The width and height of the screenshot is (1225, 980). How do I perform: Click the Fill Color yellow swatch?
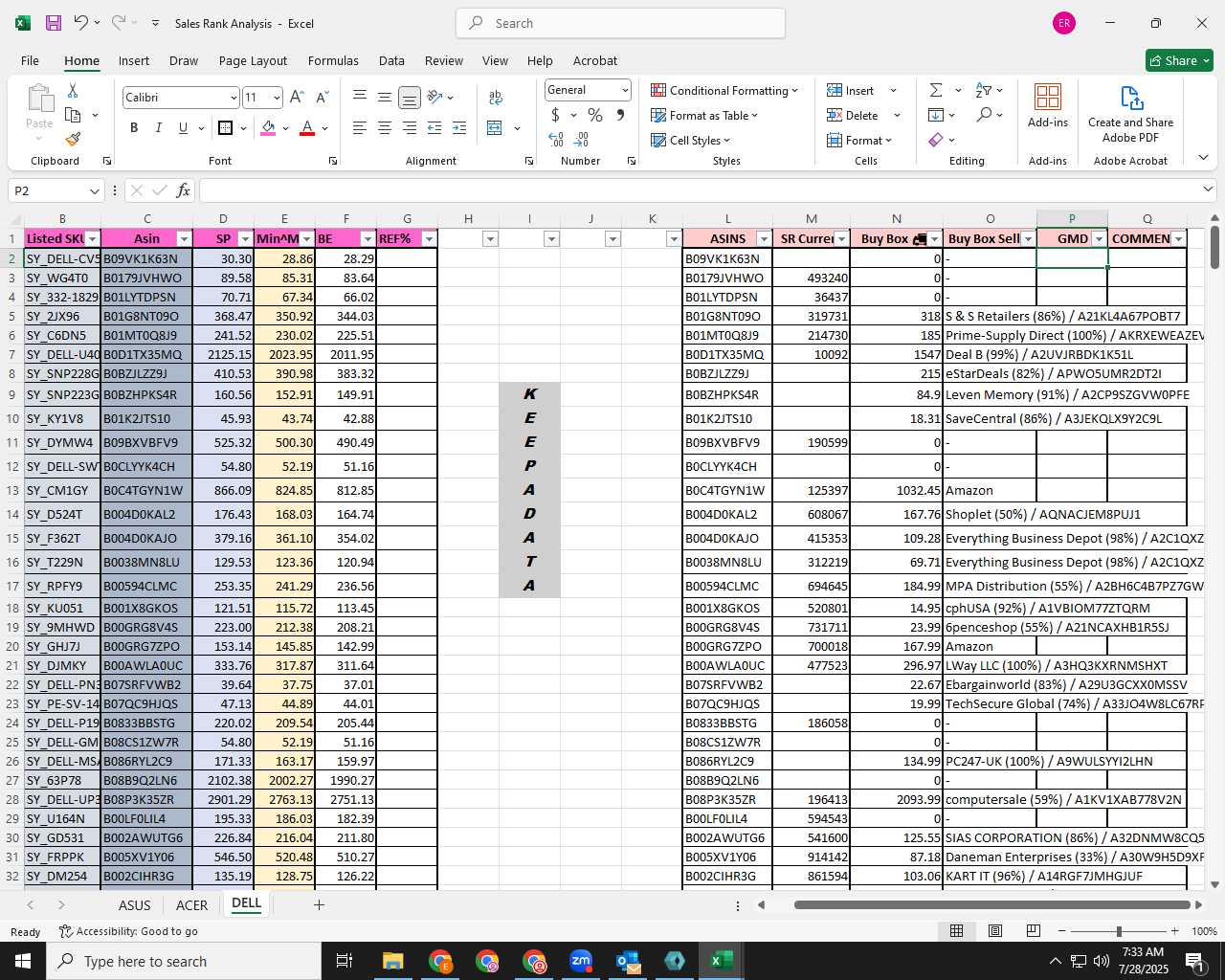tap(268, 128)
